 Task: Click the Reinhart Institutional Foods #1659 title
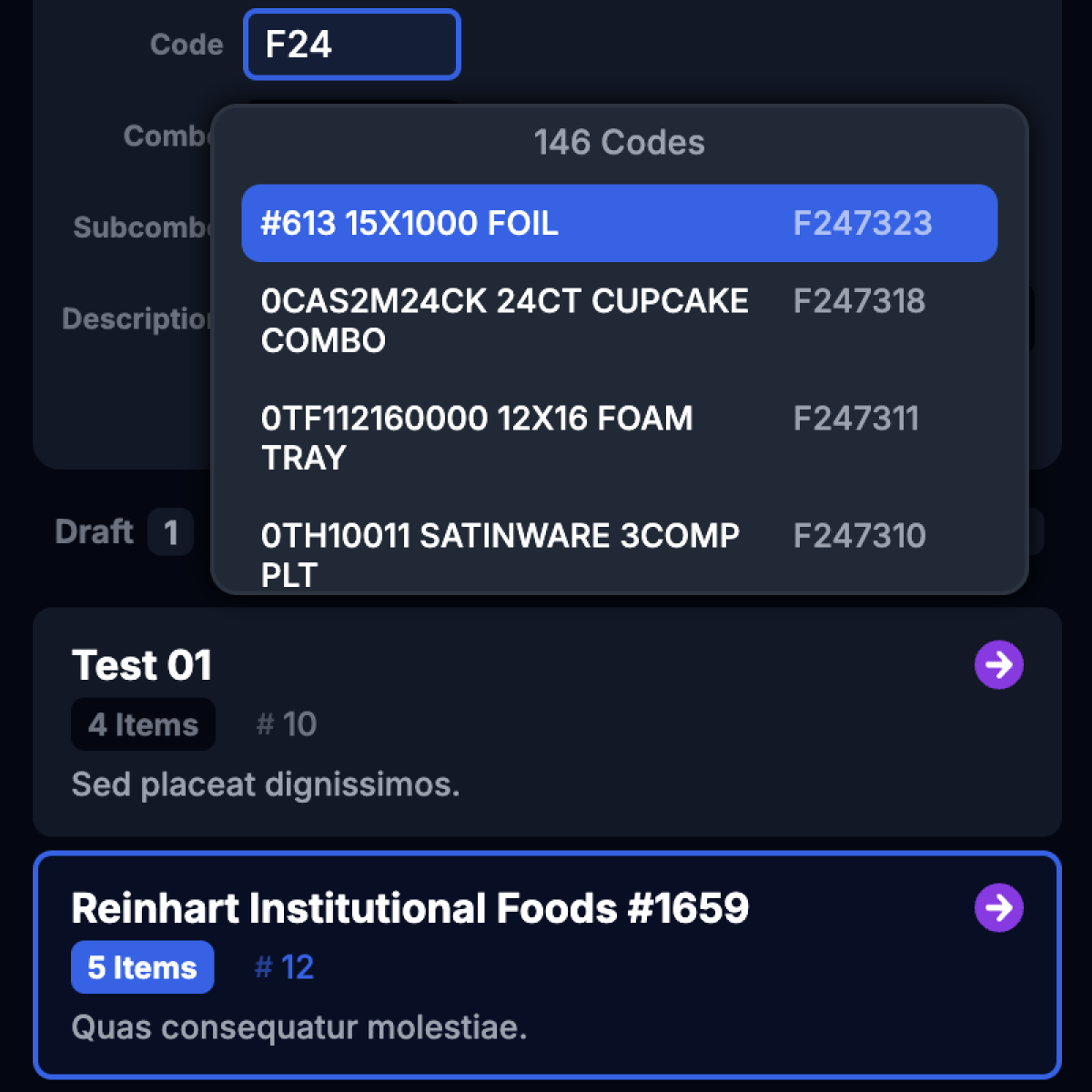(x=409, y=908)
